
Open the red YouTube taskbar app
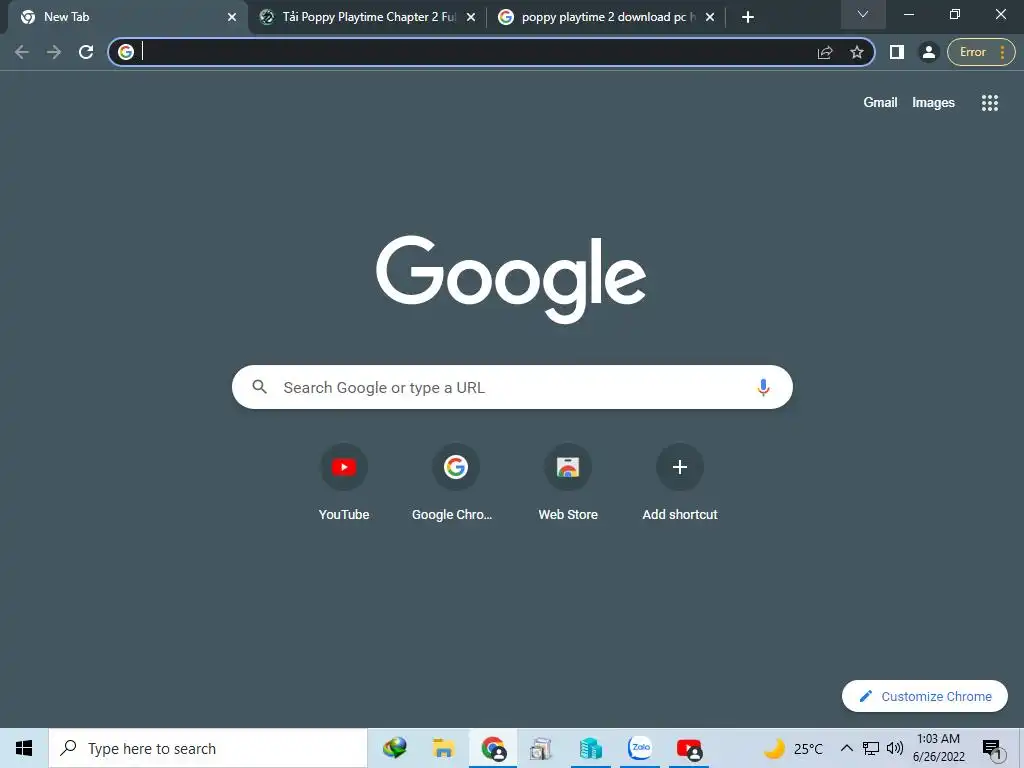688,748
